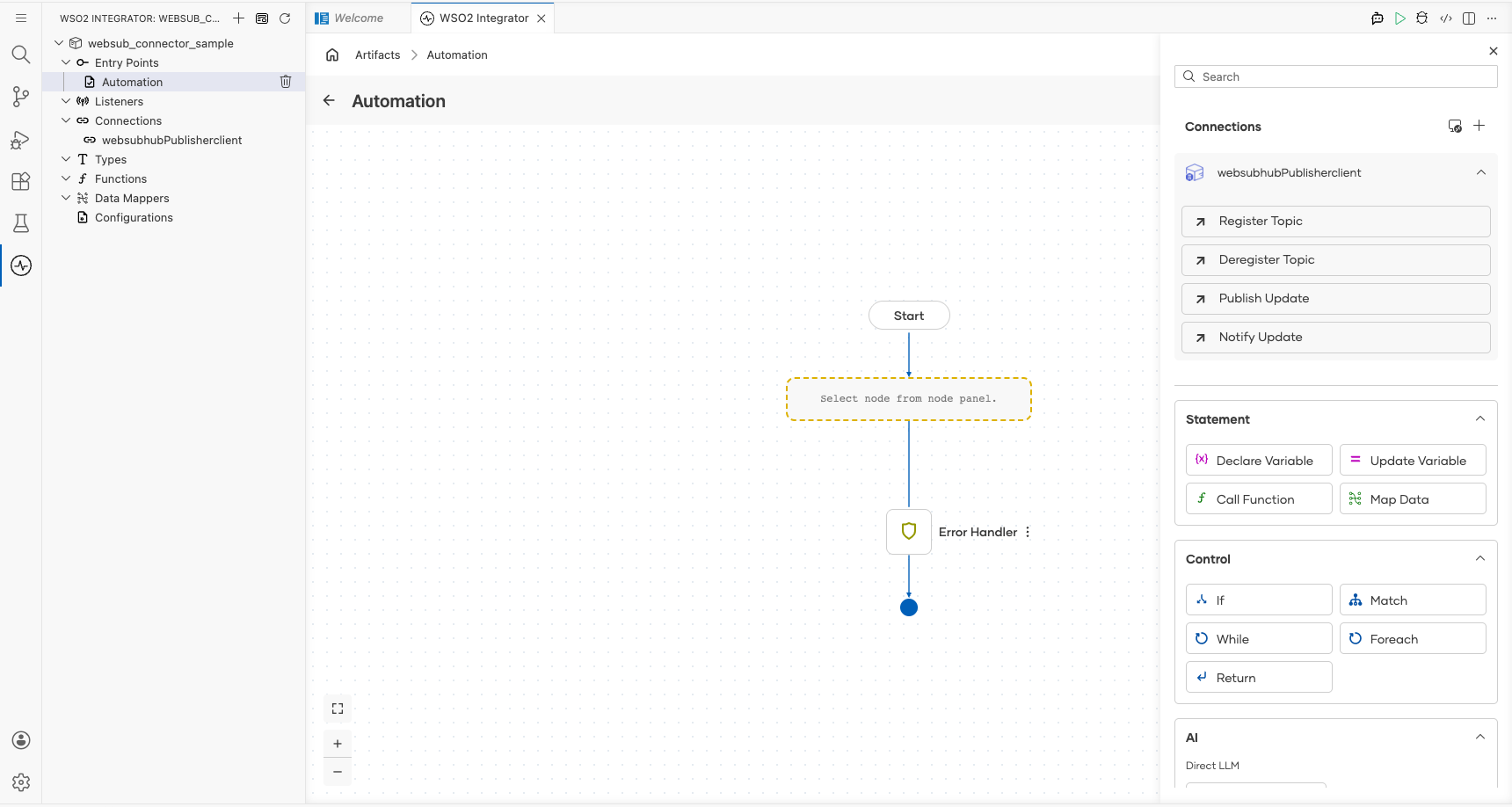This screenshot has width=1512, height=807.
Task: Open the Manage gear settings icon
Action: 21,782
